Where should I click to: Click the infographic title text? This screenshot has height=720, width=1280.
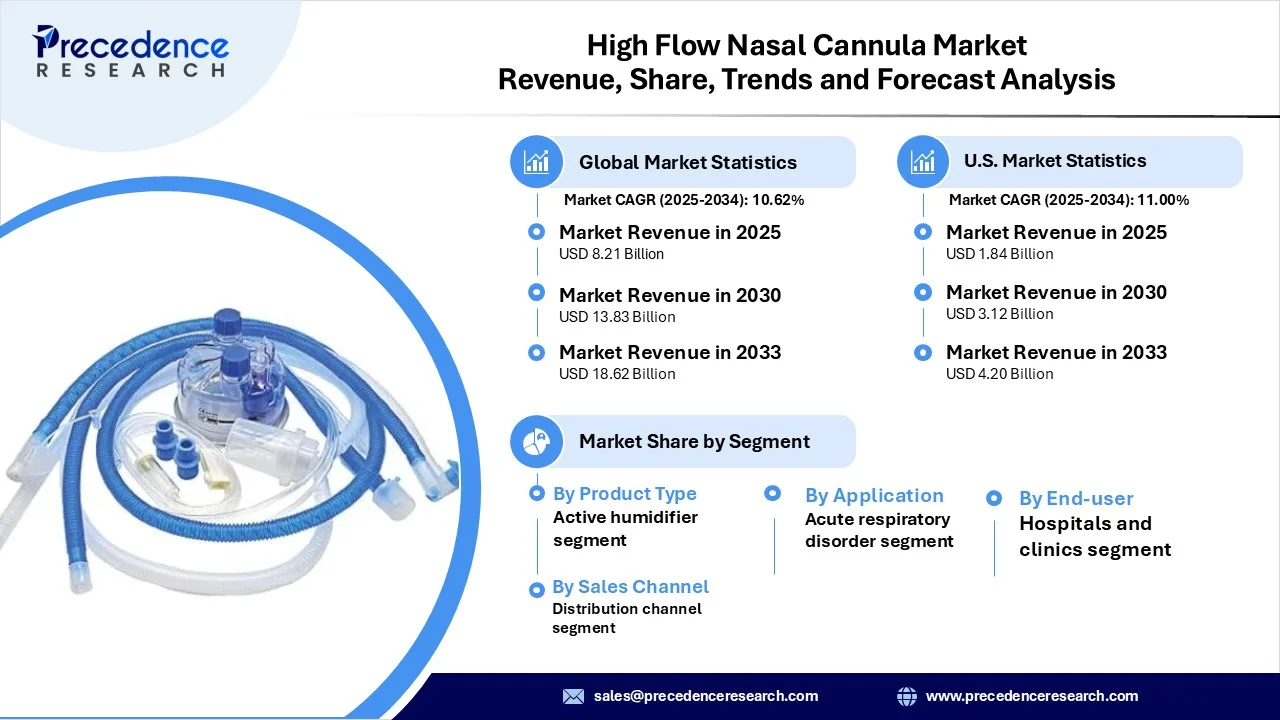tap(806, 62)
